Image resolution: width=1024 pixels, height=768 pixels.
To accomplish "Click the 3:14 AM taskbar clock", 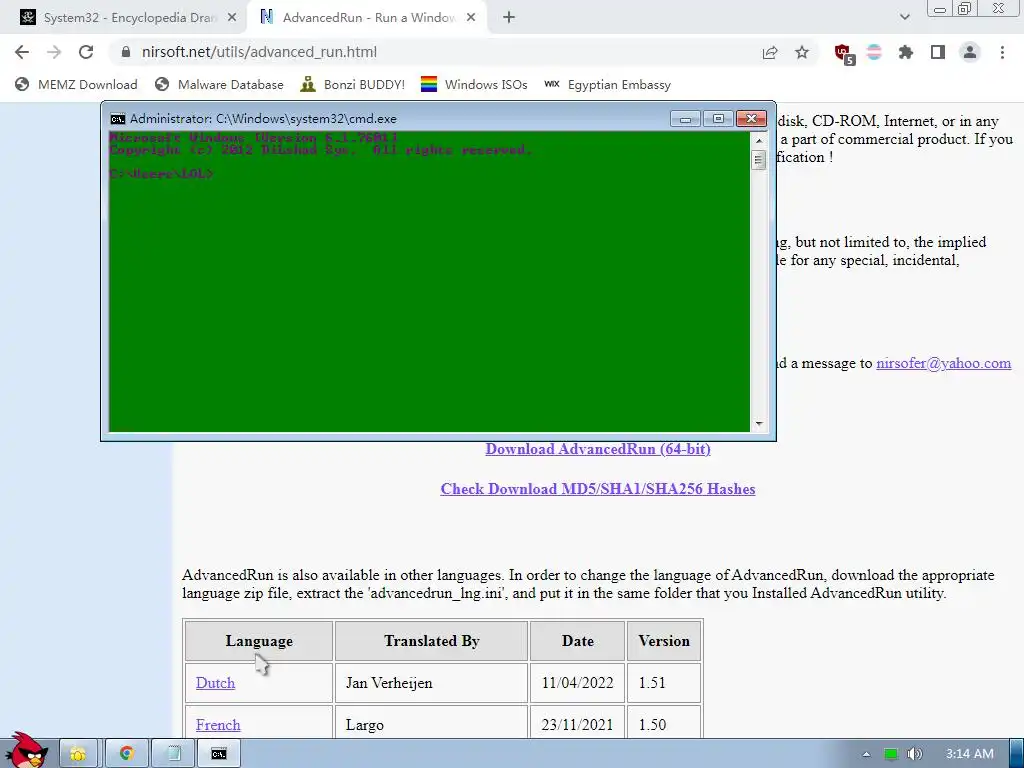I will [x=969, y=754].
